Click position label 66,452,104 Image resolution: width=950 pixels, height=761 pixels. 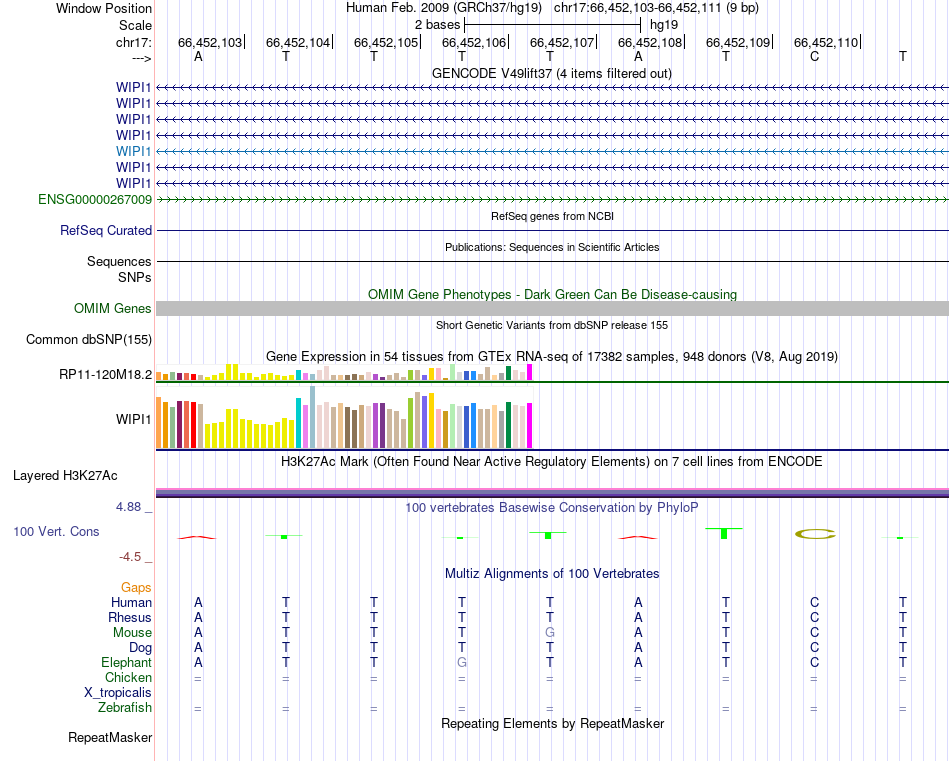297,42
